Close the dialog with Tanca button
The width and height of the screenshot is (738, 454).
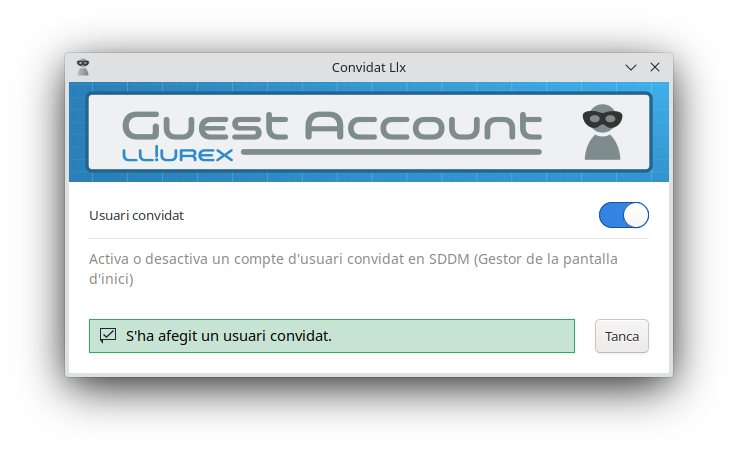point(622,336)
